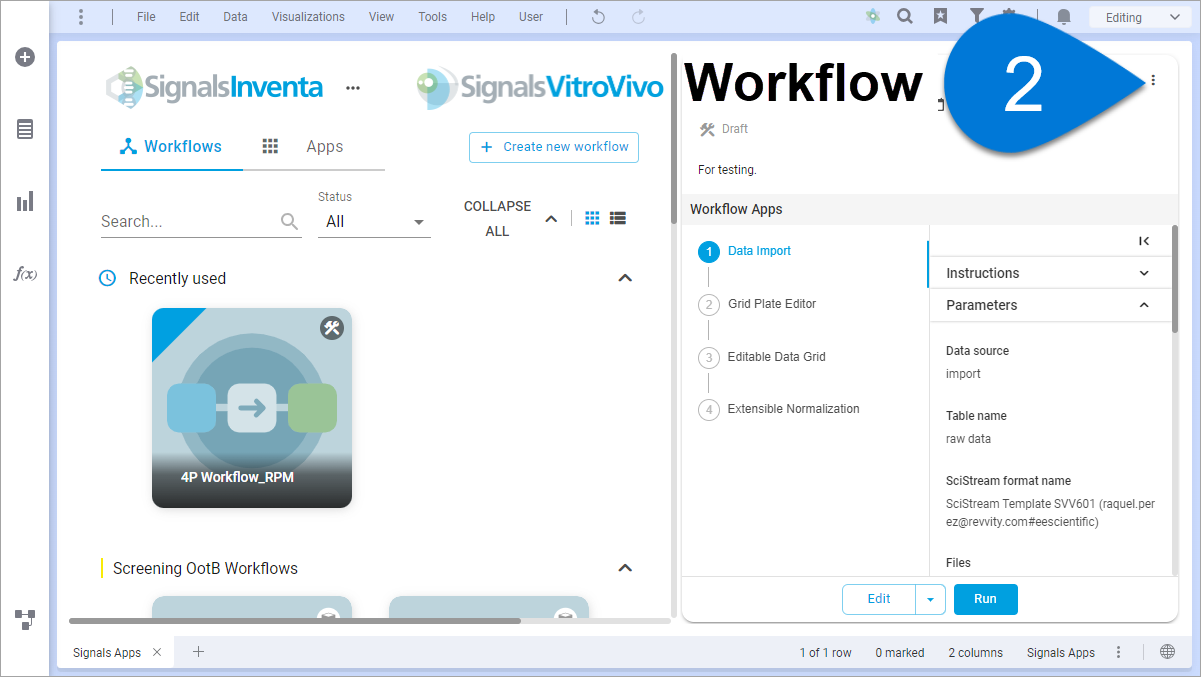Screen dimensions: 1201x677
Task: Open the Status All dropdown
Action: (x=374, y=222)
